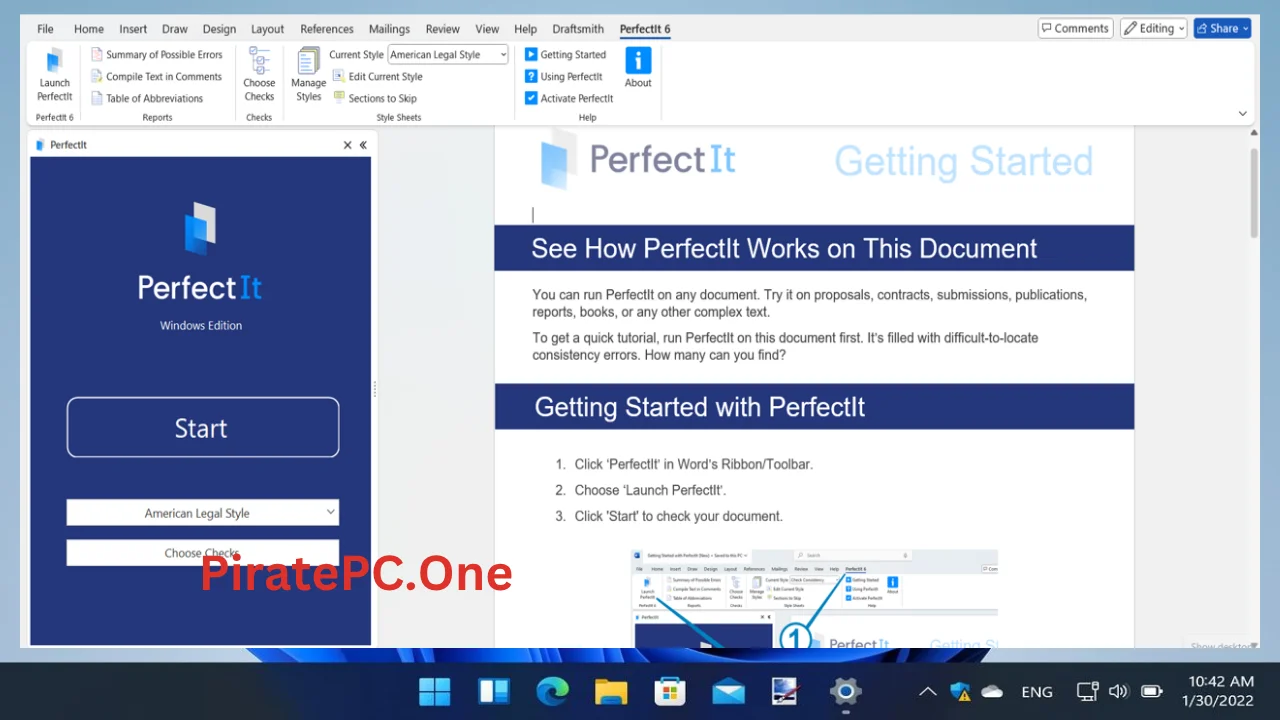Open the Editing mode dropdown
Image resolution: width=1280 pixels, height=720 pixels.
[1153, 29]
